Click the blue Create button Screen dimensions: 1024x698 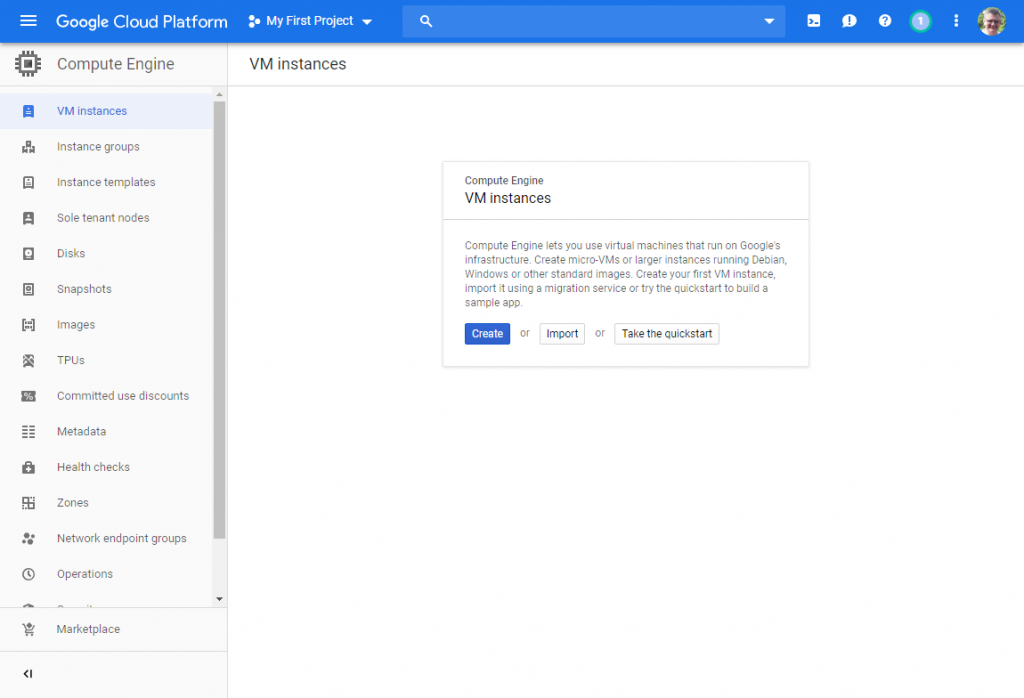pyautogui.click(x=487, y=334)
